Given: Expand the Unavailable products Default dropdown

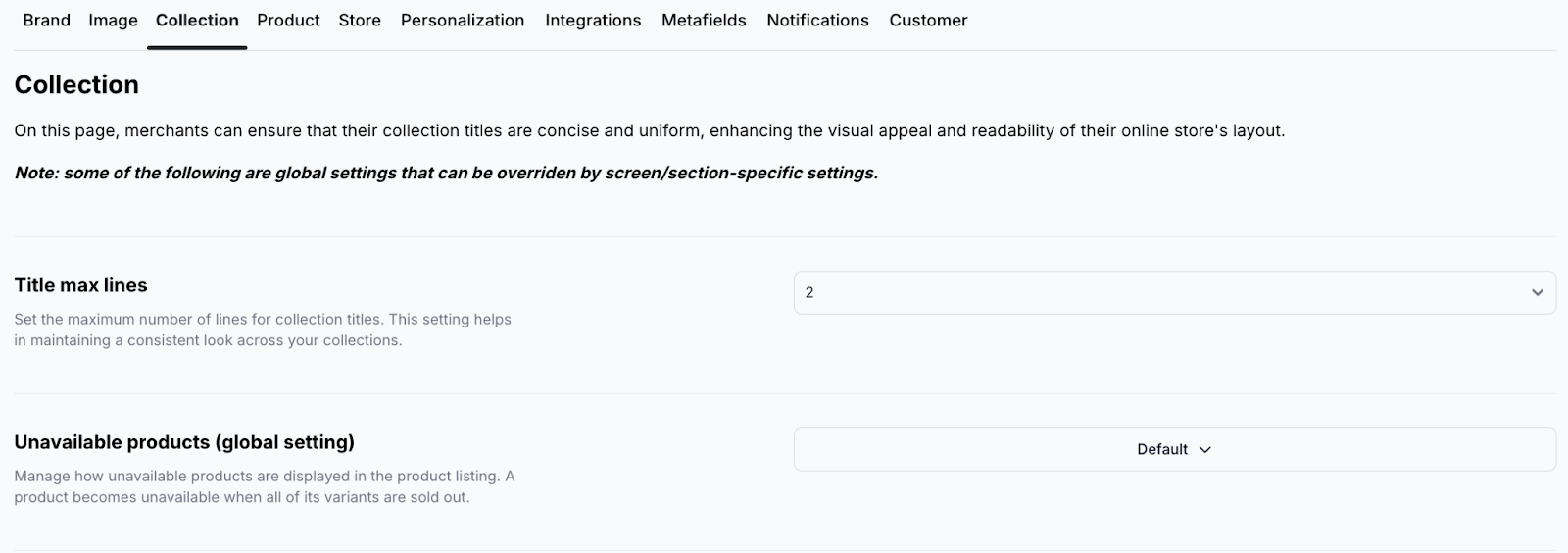Looking at the screenshot, I should [1162, 449].
